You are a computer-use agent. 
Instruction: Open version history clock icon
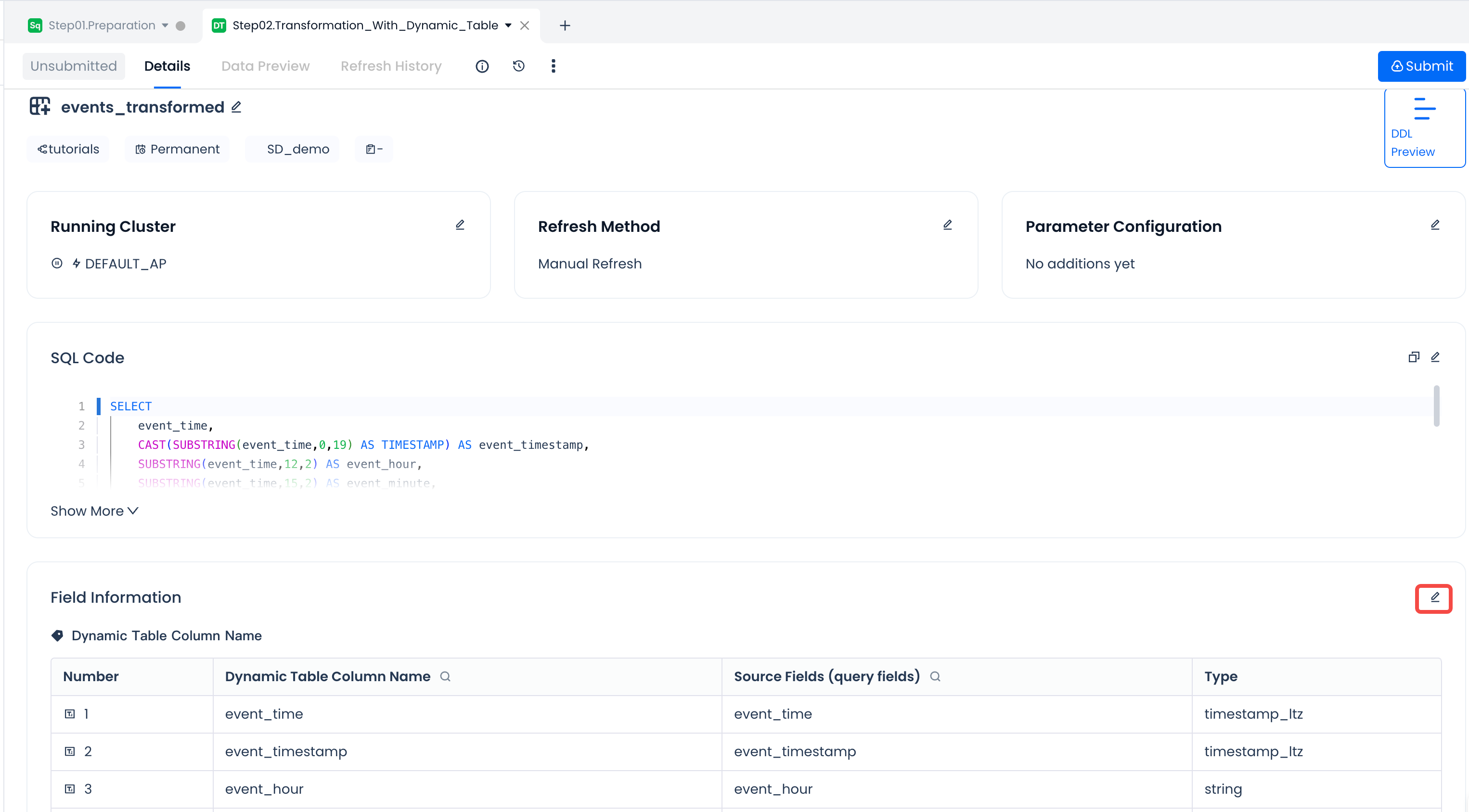pos(518,66)
